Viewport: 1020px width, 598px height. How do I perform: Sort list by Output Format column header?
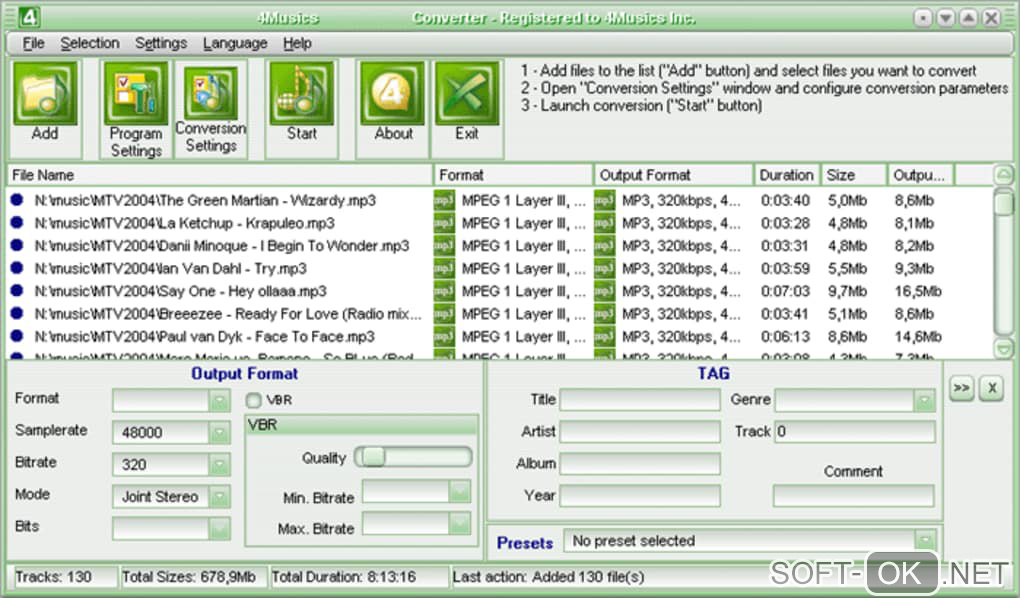pyautogui.click(x=673, y=175)
